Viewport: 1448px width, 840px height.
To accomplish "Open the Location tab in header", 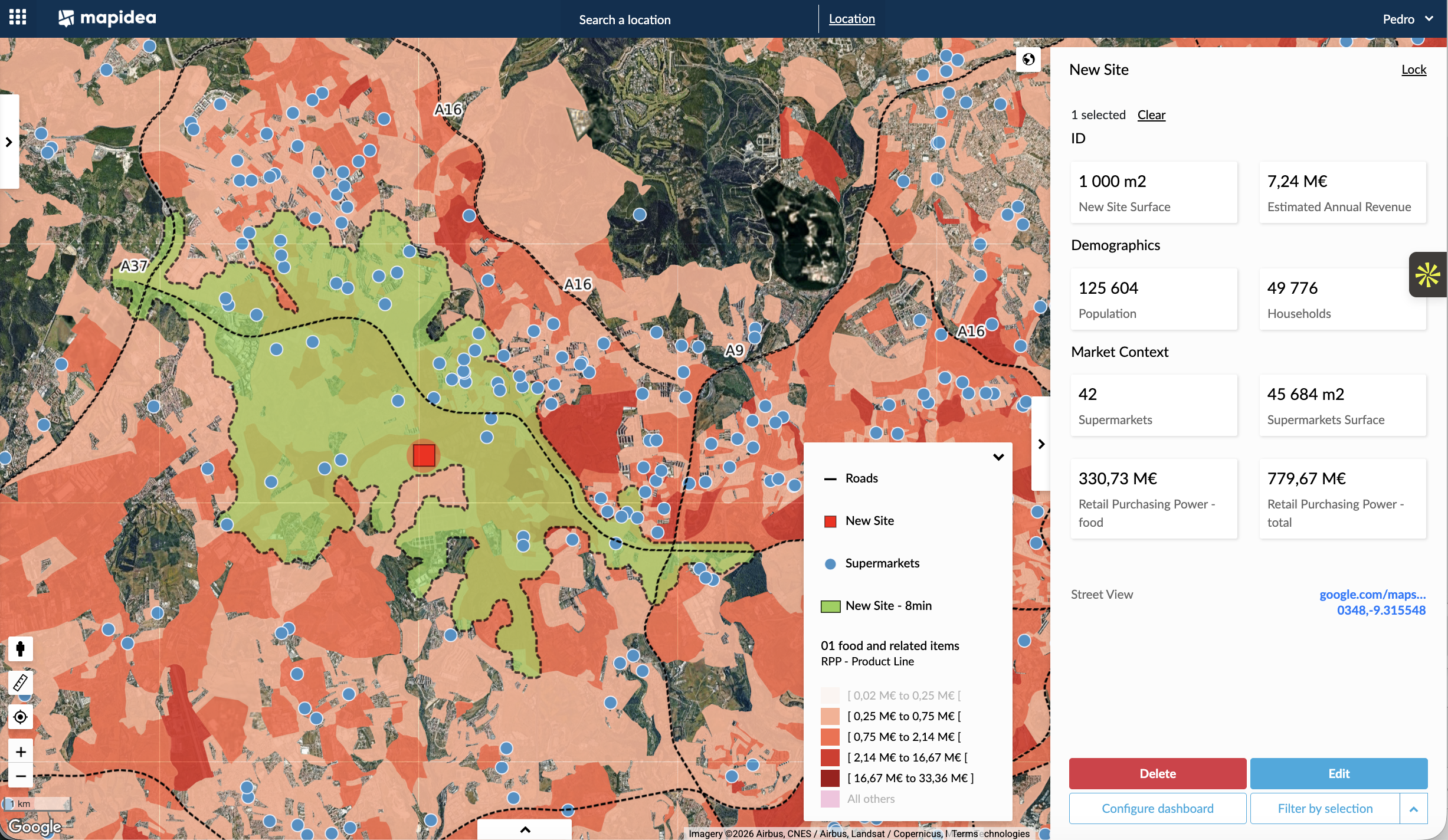I will (851, 19).
